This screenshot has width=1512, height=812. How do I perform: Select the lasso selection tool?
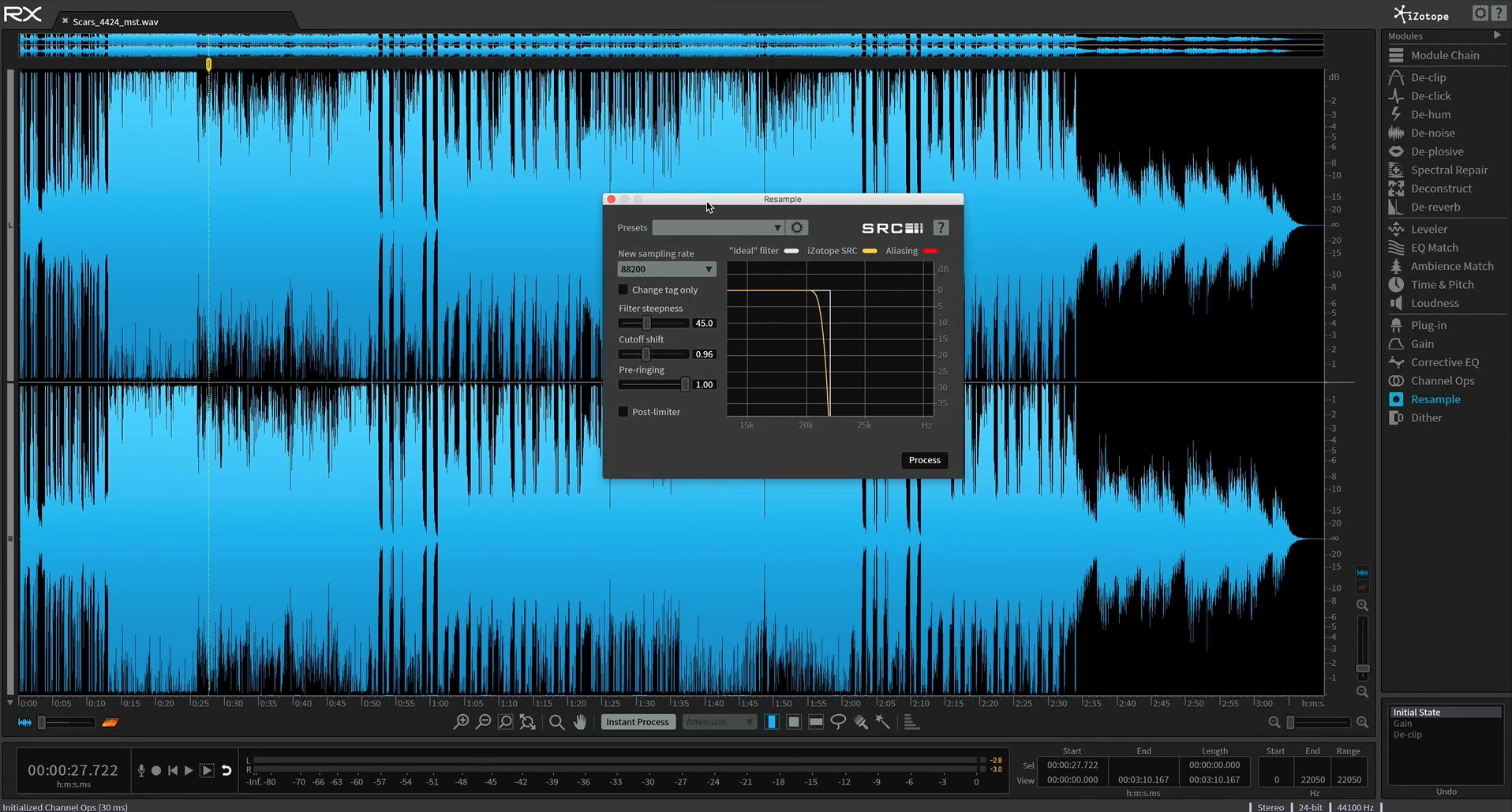point(838,722)
